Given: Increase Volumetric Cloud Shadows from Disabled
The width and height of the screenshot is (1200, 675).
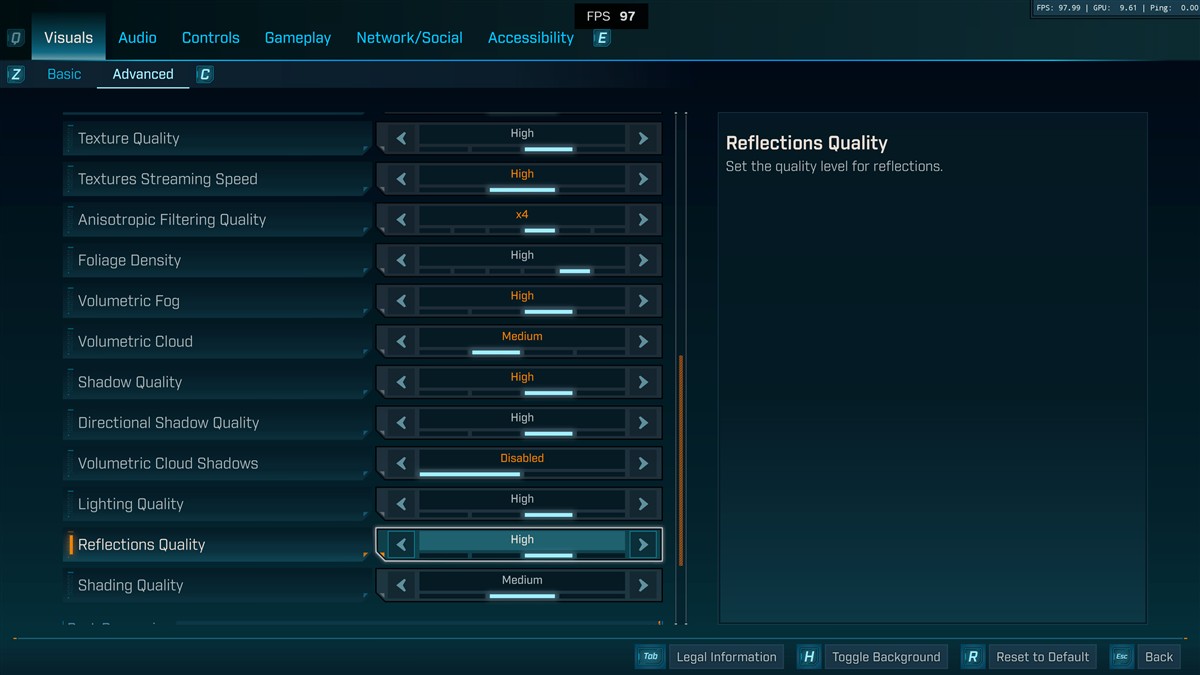Looking at the screenshot, I should [643, 463].
